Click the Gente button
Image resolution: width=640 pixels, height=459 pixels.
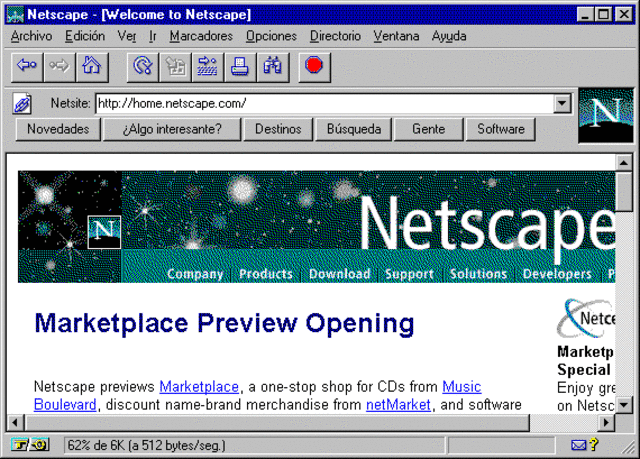point(429,129)
